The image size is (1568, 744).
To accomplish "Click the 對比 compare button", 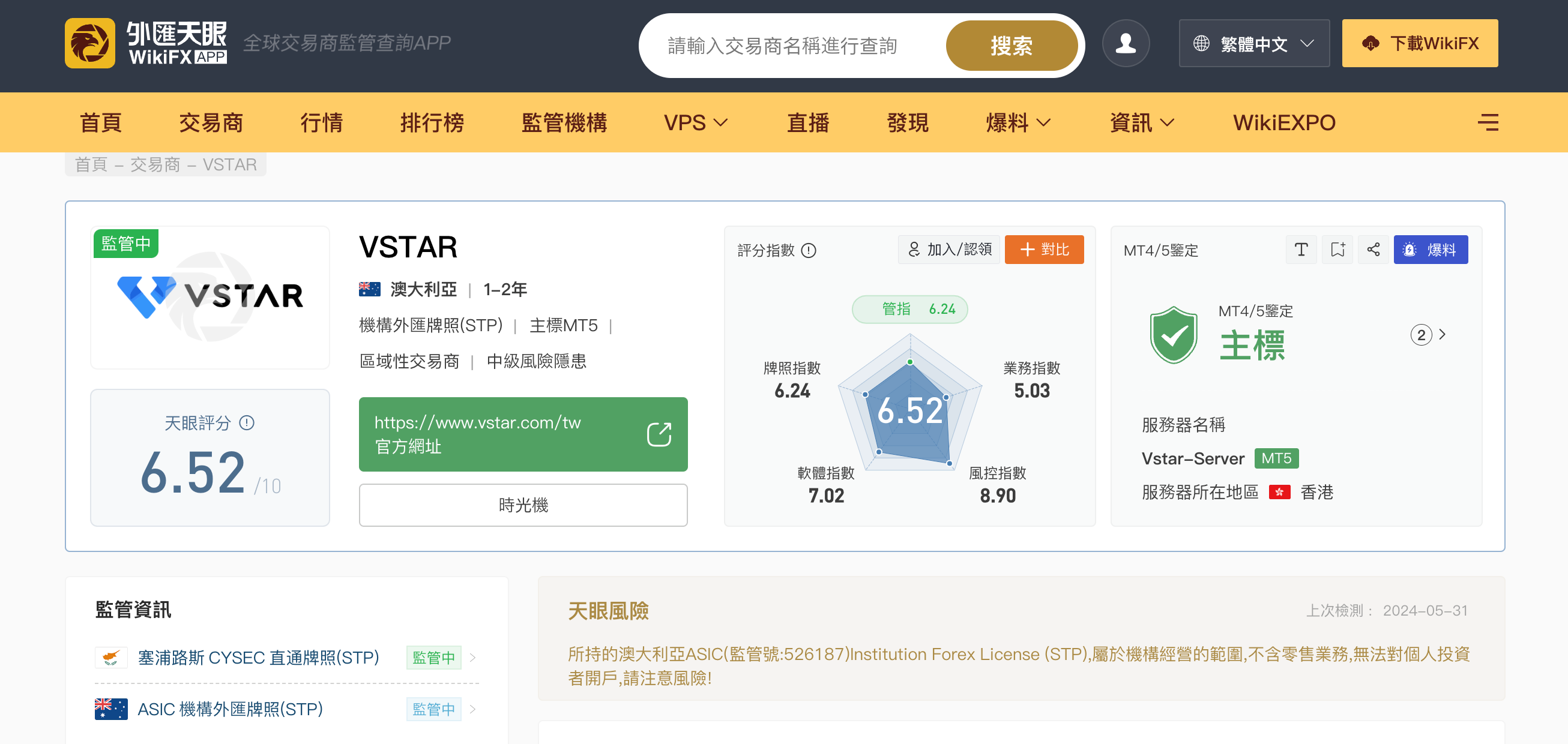I will coord(1044,250).
